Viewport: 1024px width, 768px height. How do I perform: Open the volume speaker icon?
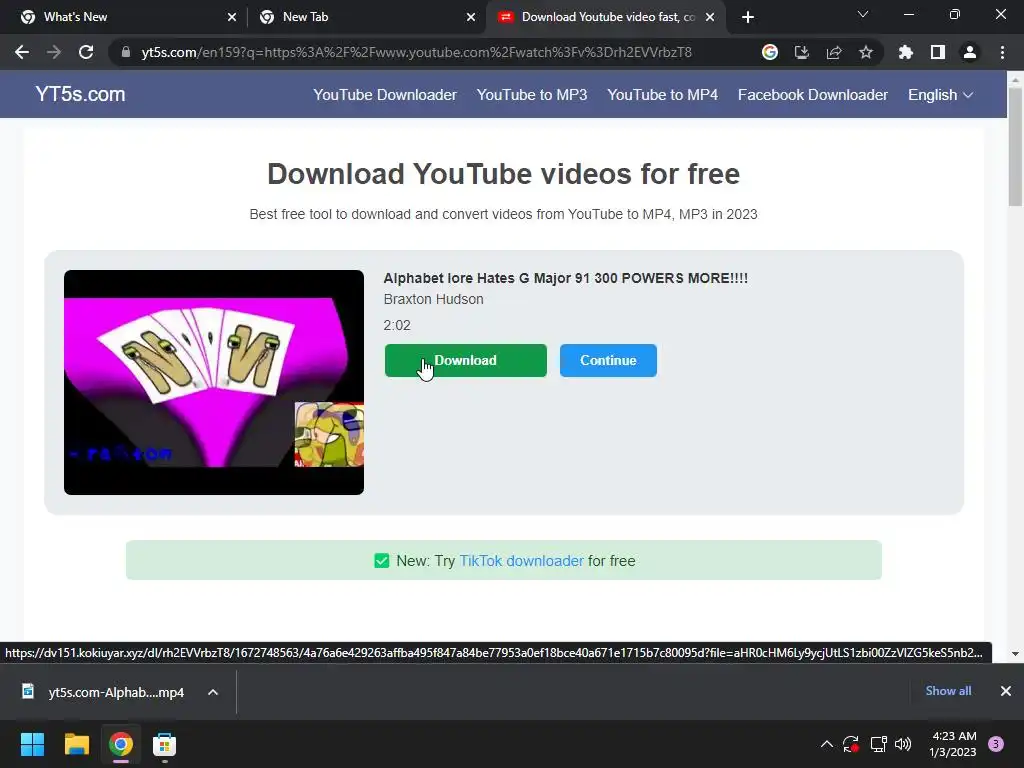click(x=903, y=744)
